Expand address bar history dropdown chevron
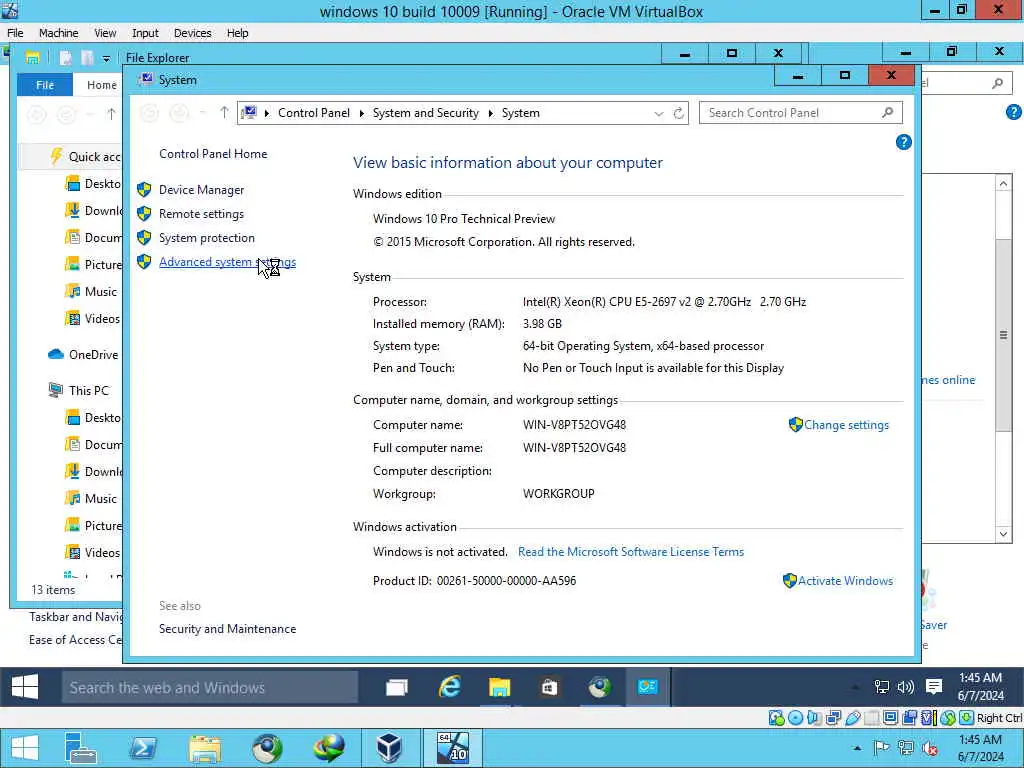The image size is (1024, 768). [x=659, y=114]
